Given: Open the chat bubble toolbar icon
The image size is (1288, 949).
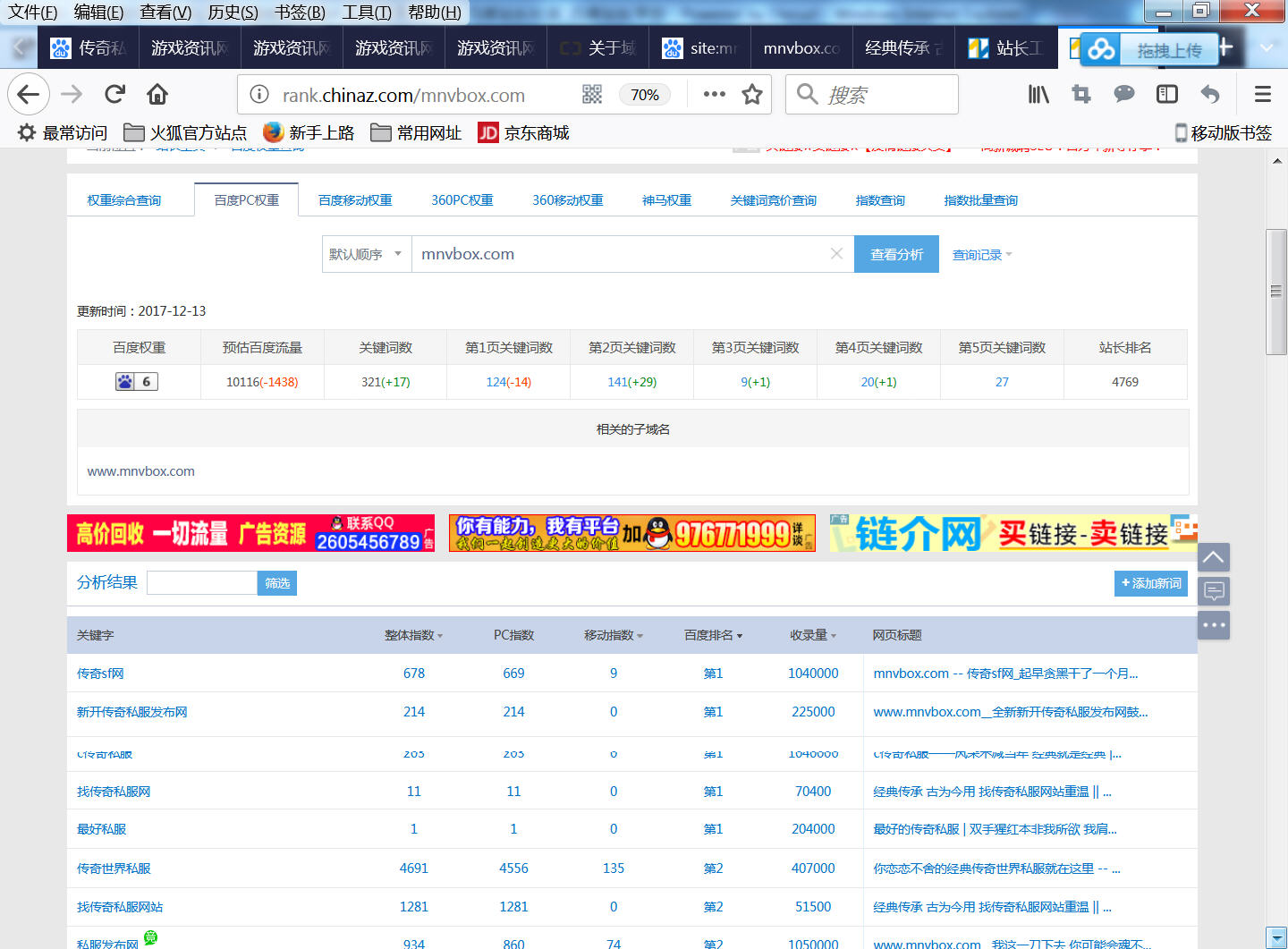Looking at the screenshot, I should tap(1123, 94).
